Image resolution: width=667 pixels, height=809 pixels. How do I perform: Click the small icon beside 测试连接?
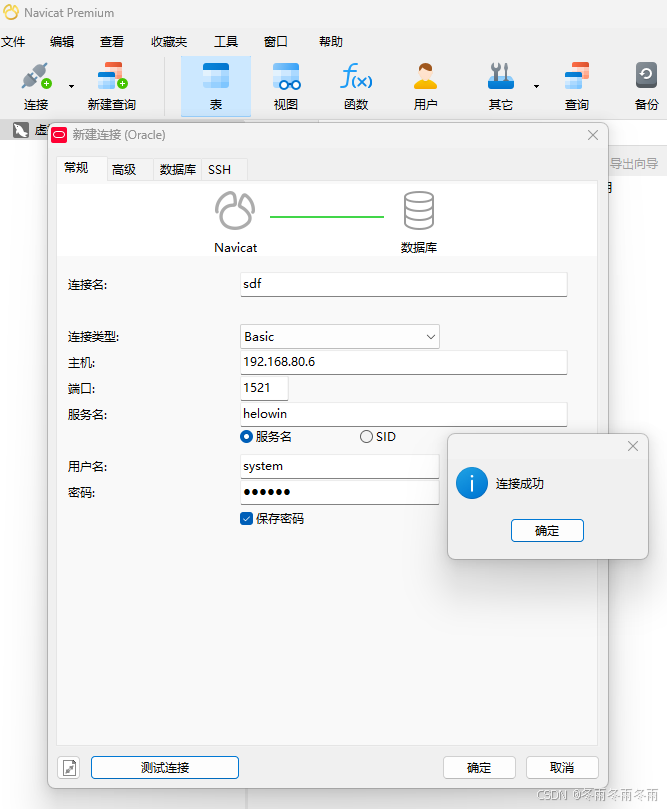pyautogui.click(x=69, y=768)
